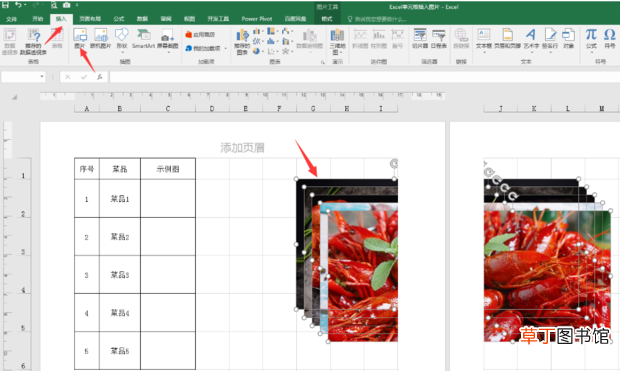The width and height of the screenshot is (620, 371).
Task: Select column header J
Action: tap(501, 108)
